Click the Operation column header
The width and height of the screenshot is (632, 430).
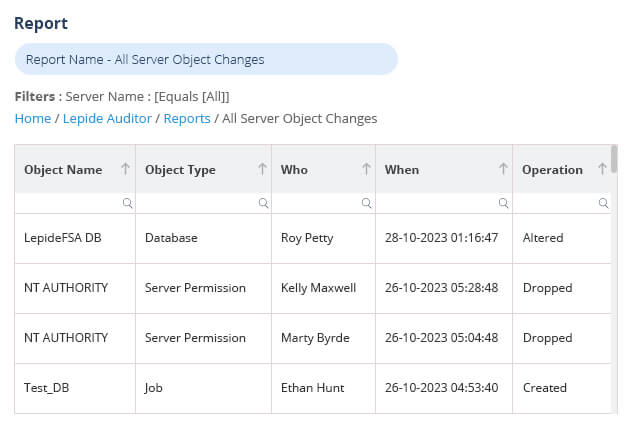tap(562, 169)
